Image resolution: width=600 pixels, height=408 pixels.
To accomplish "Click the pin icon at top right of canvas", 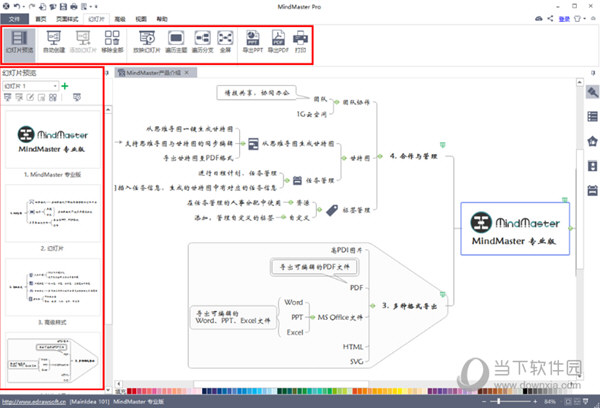I will pyautogui.click(x=593, y=73).
